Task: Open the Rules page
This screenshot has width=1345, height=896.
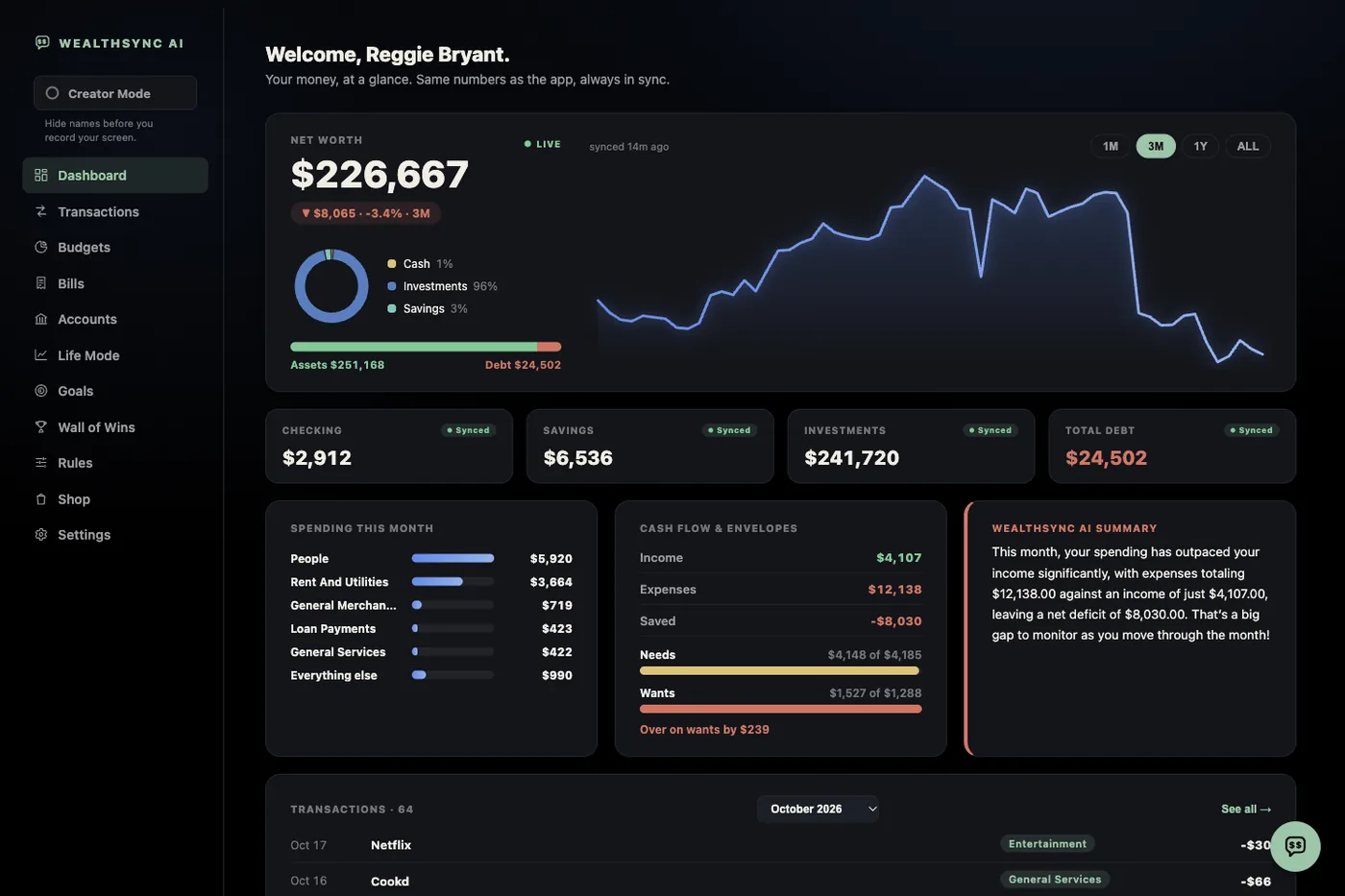Action: coord(115,463)
